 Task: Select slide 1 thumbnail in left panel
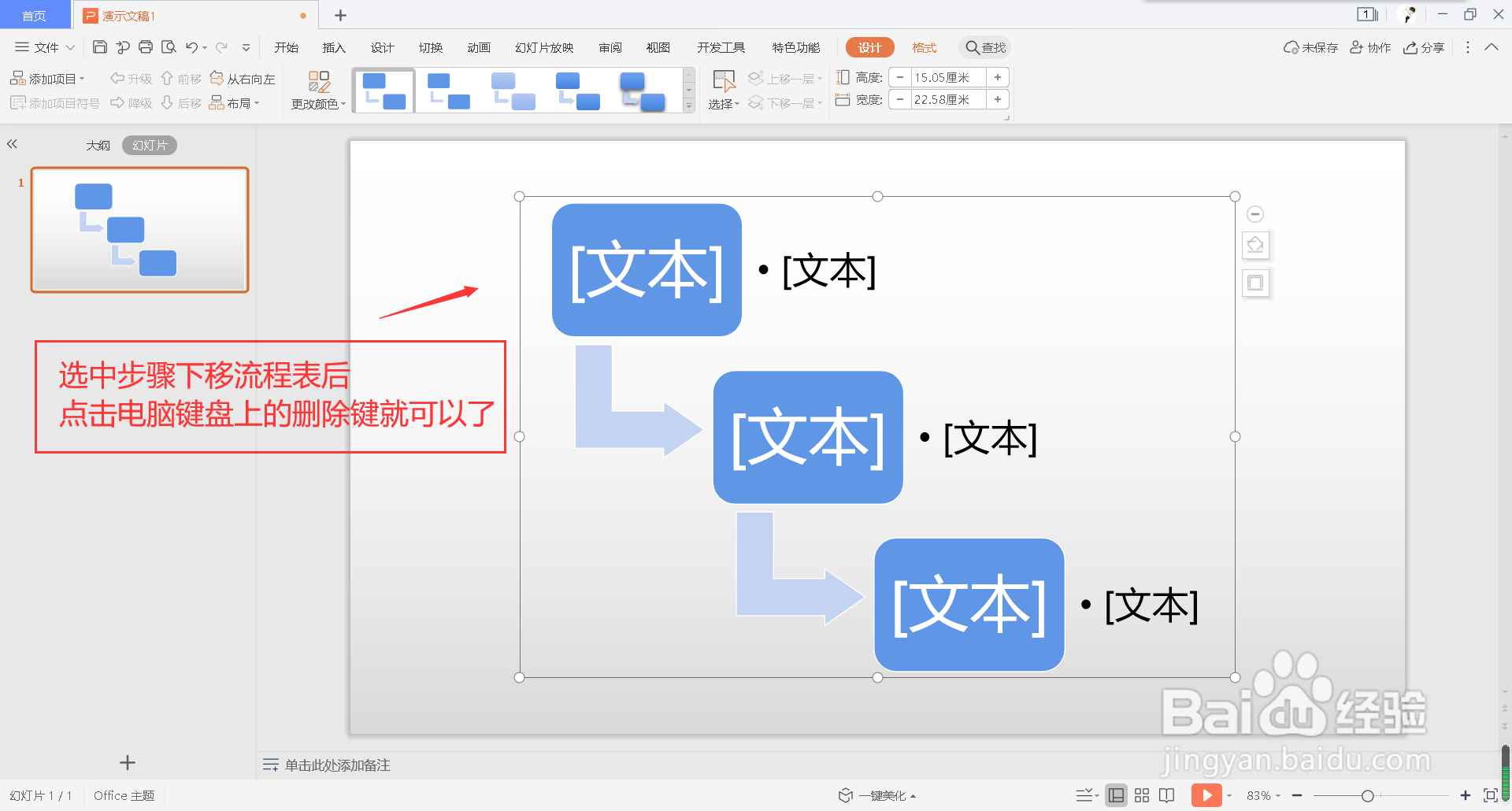pyautogui.click(x=139, y=229)
